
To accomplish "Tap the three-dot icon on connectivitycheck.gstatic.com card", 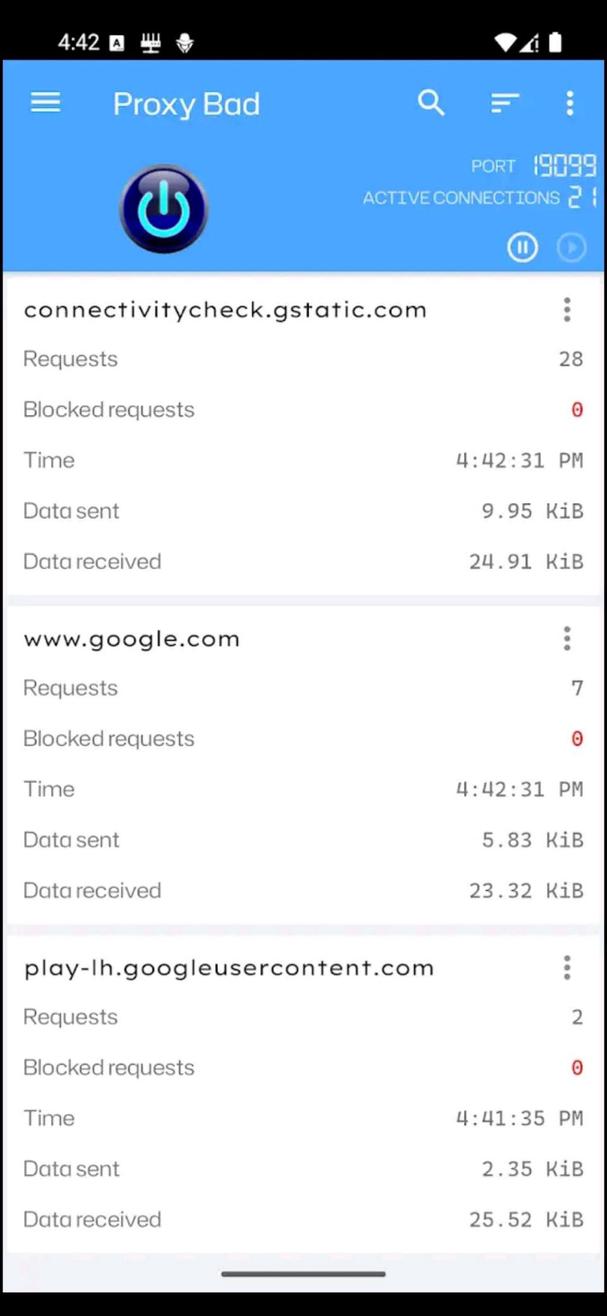I will [566, 310].
